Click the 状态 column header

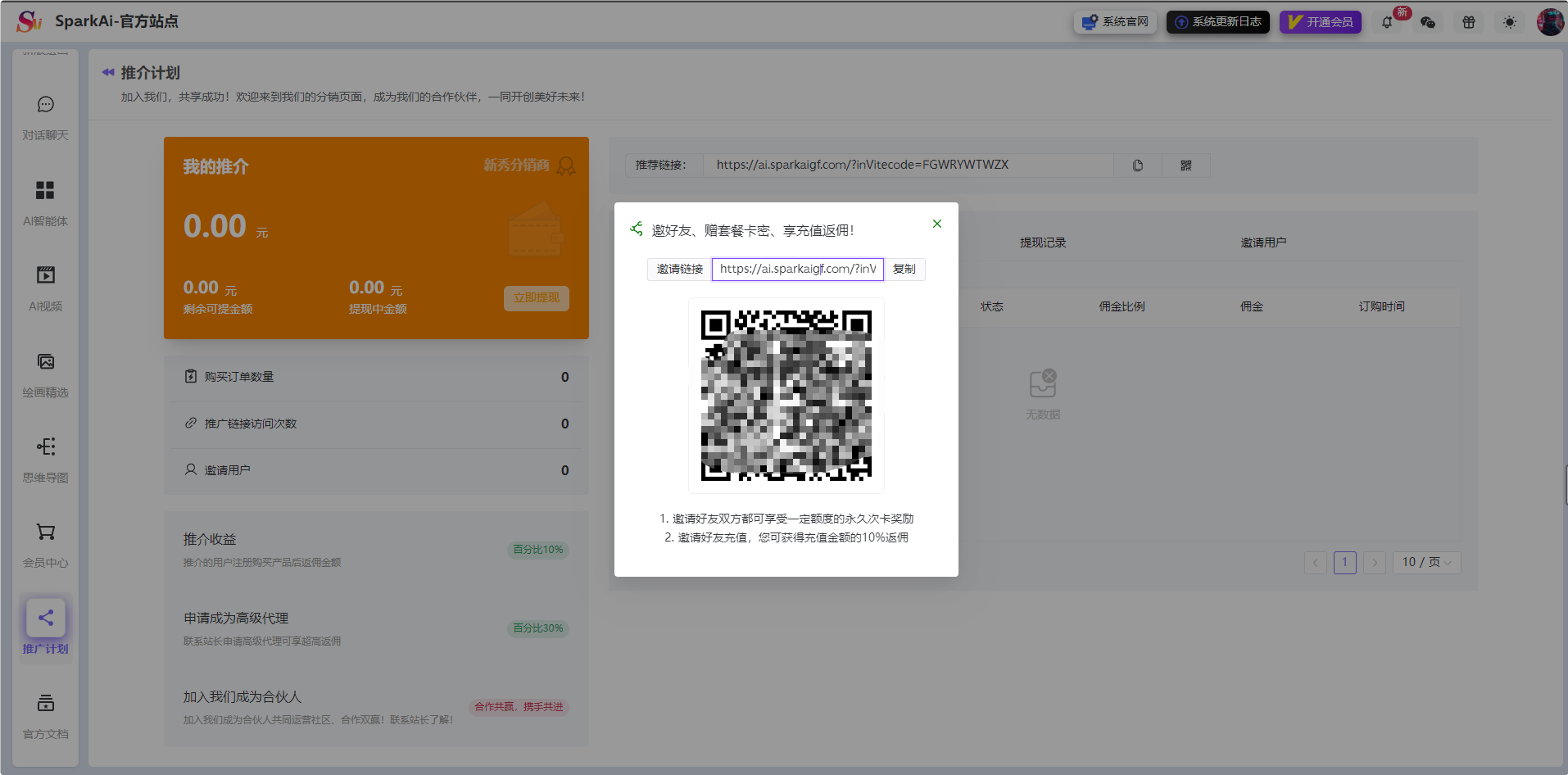point(992,306)
